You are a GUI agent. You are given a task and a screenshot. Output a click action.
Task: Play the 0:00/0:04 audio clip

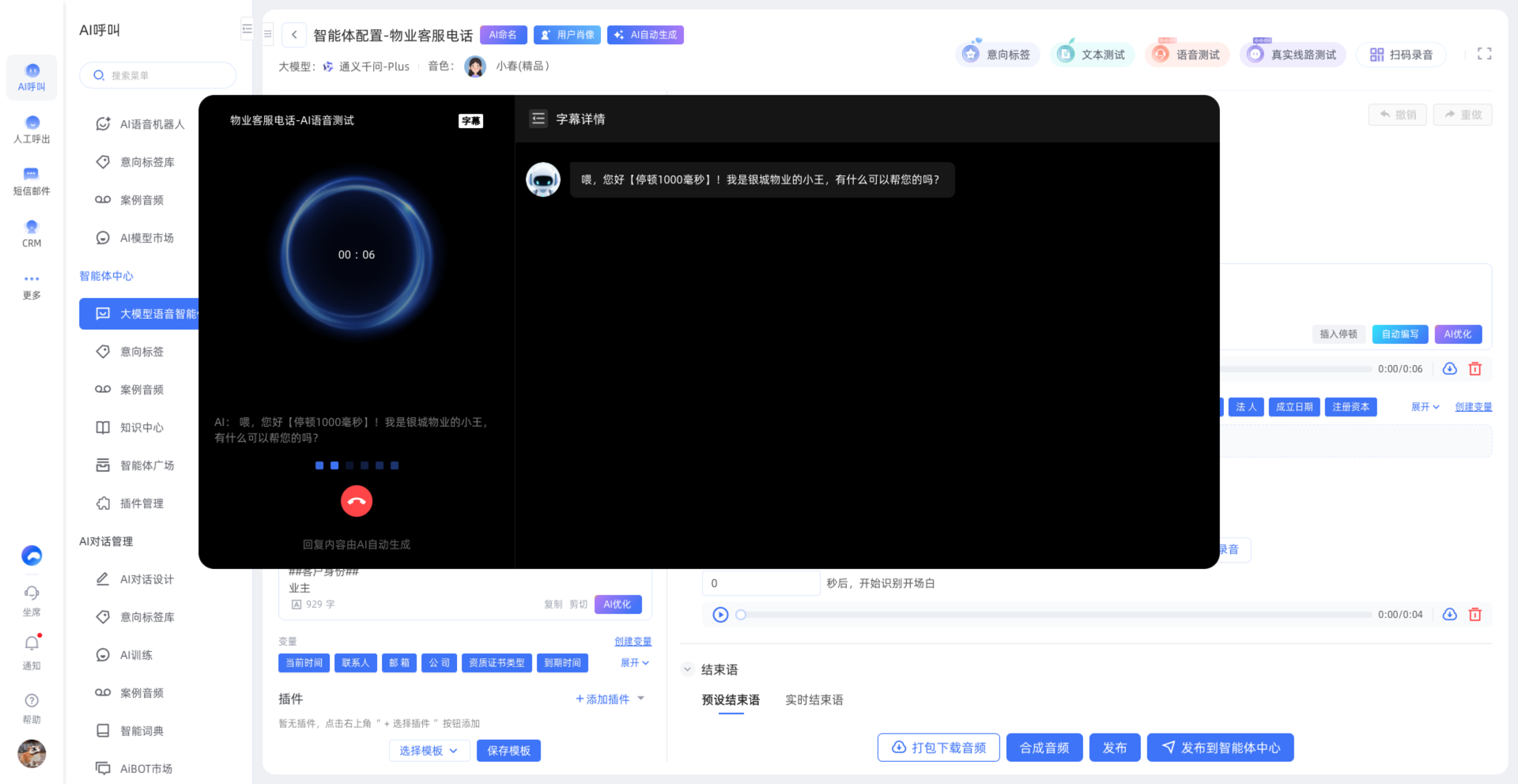(720, 615)
